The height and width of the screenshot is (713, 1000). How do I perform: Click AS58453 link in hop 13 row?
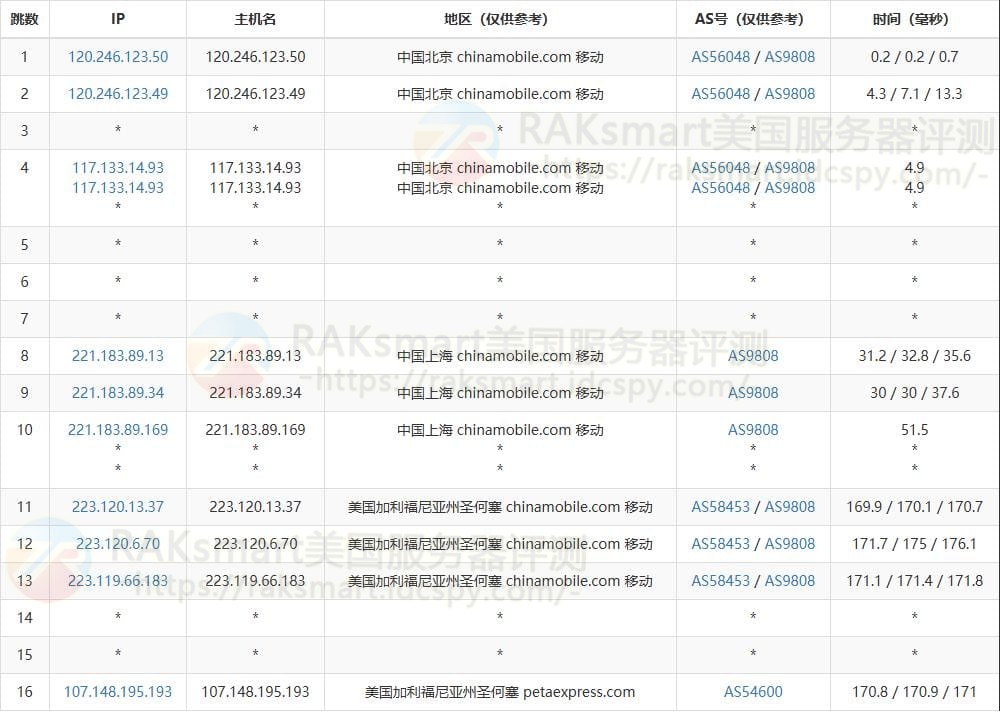721,581
